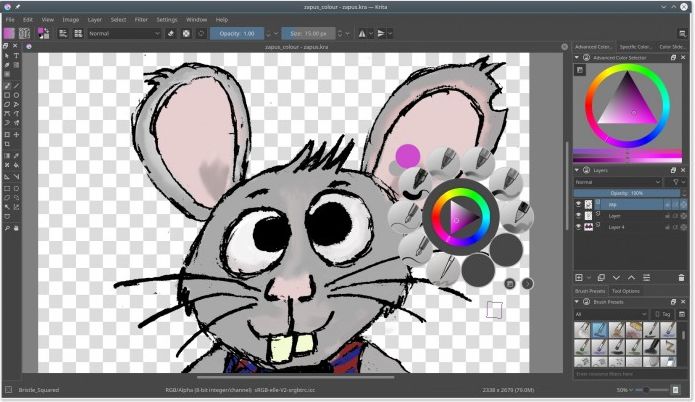This screenshot has width=695, height=402.
Task: Select the Text tool in the toolbox
Action: (x=16, y=56)
